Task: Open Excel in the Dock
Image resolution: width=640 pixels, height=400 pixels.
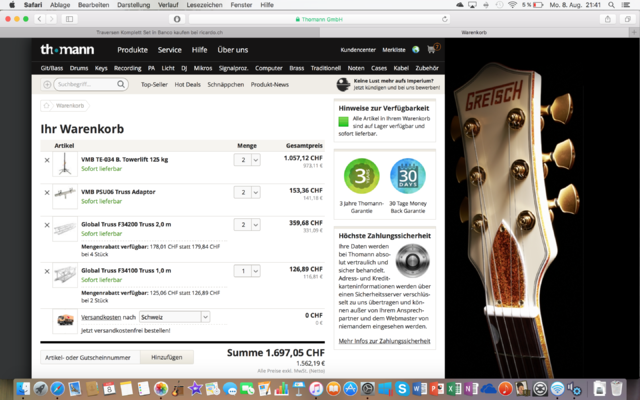Action: pos(453,389)
